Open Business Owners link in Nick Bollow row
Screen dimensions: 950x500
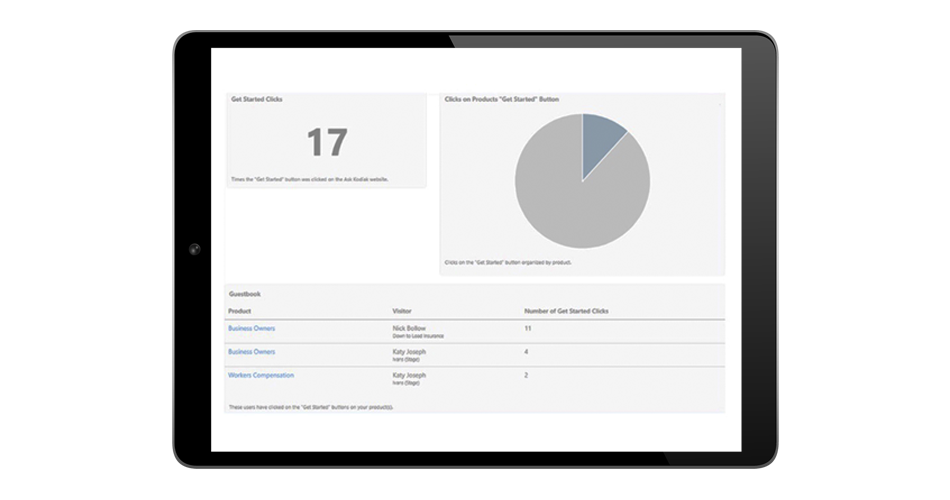251,328
